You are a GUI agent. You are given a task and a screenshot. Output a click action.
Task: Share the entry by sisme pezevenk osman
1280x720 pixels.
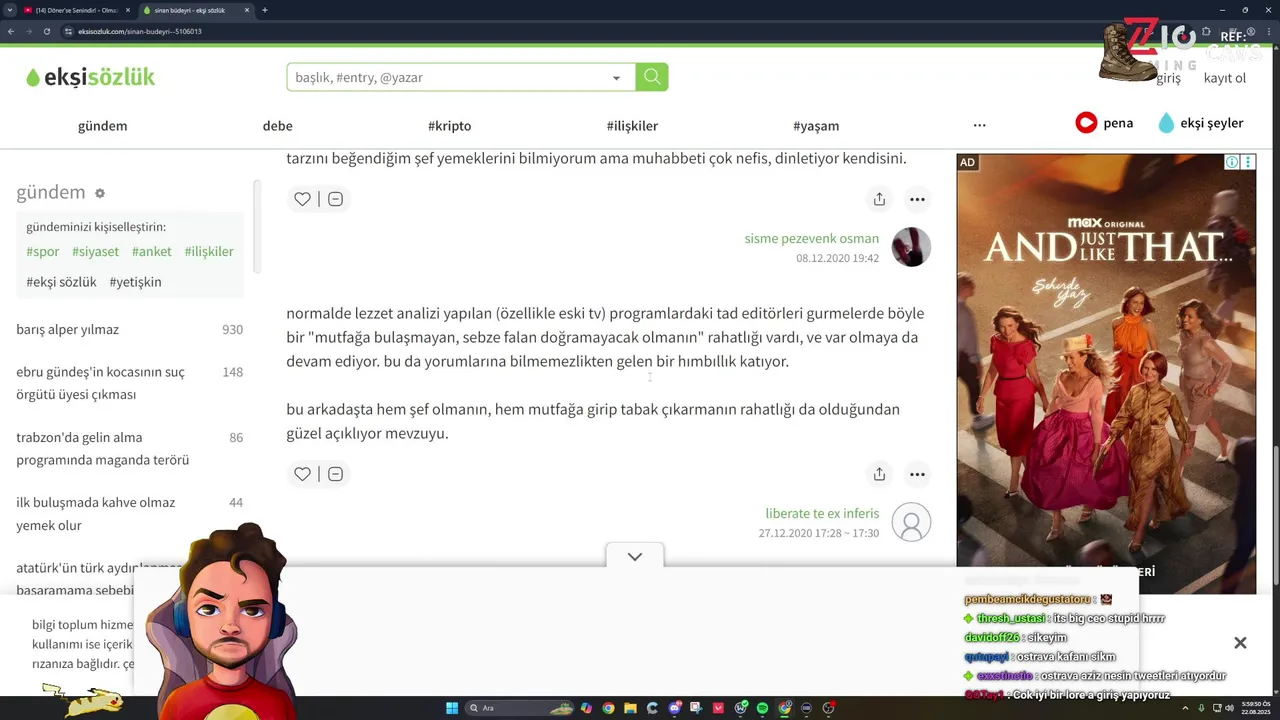pos(879,199)
